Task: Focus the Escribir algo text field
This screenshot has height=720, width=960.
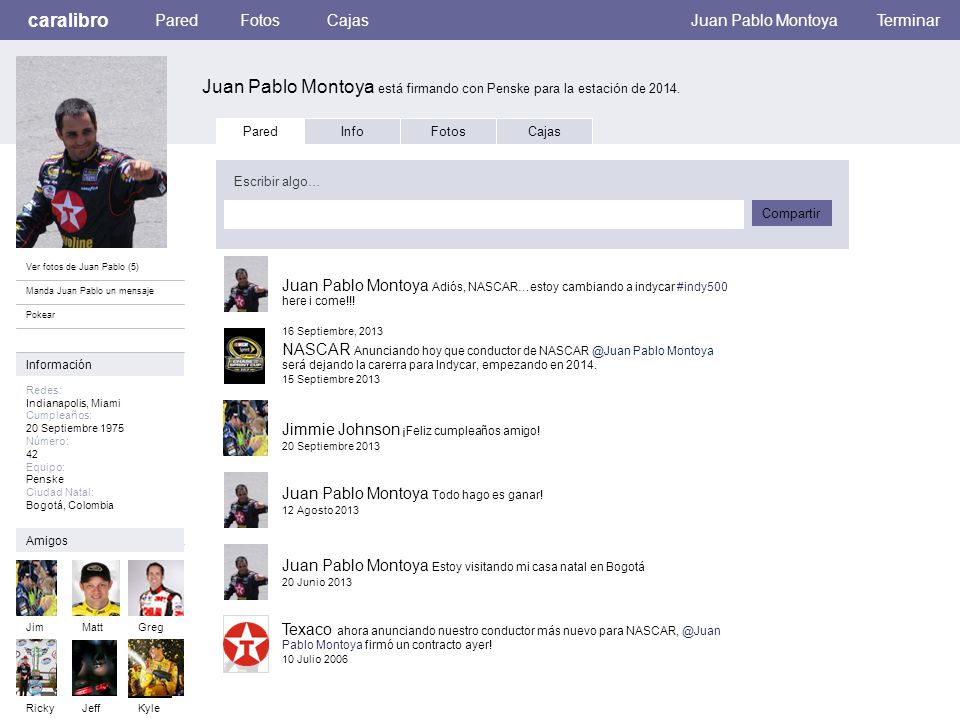Action: pyautogui.click(x=484, y=214)
